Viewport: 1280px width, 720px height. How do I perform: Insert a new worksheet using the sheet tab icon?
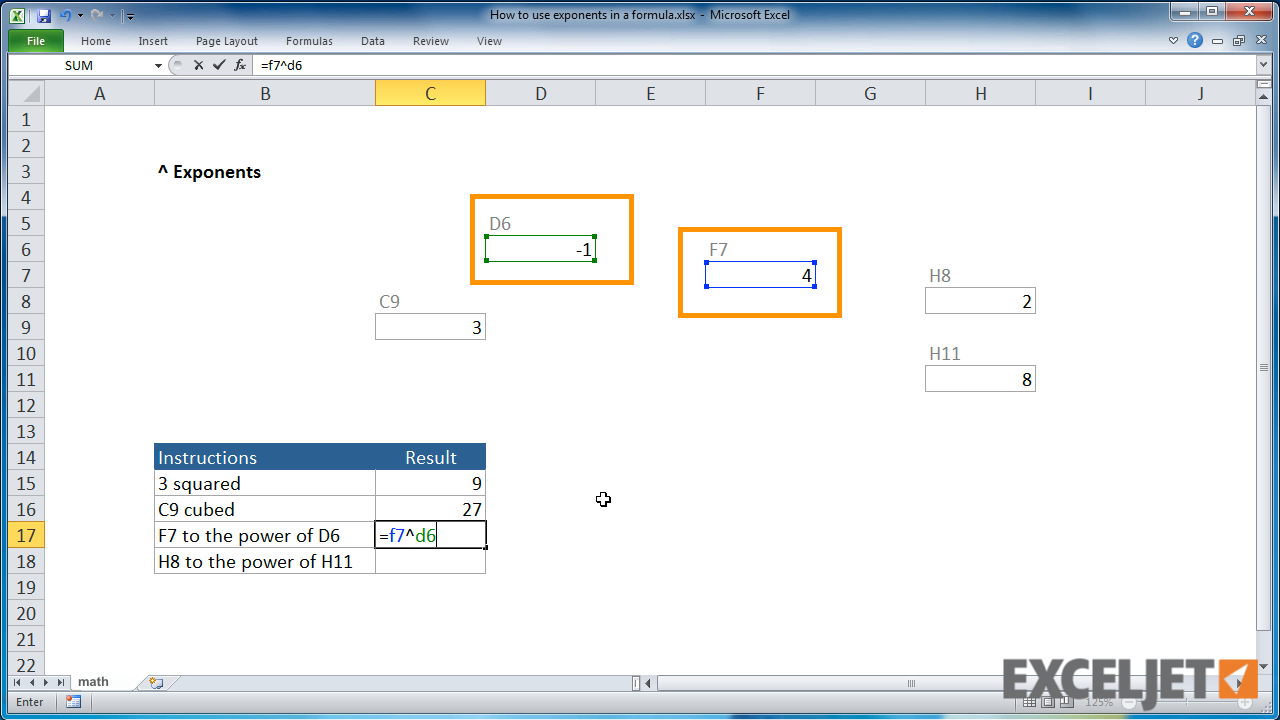(x=156, y=681)
